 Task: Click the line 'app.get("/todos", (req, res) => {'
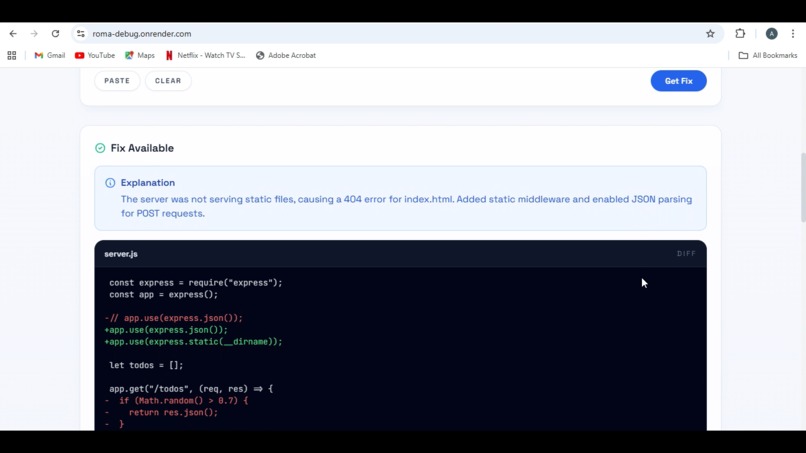point(191,389)
